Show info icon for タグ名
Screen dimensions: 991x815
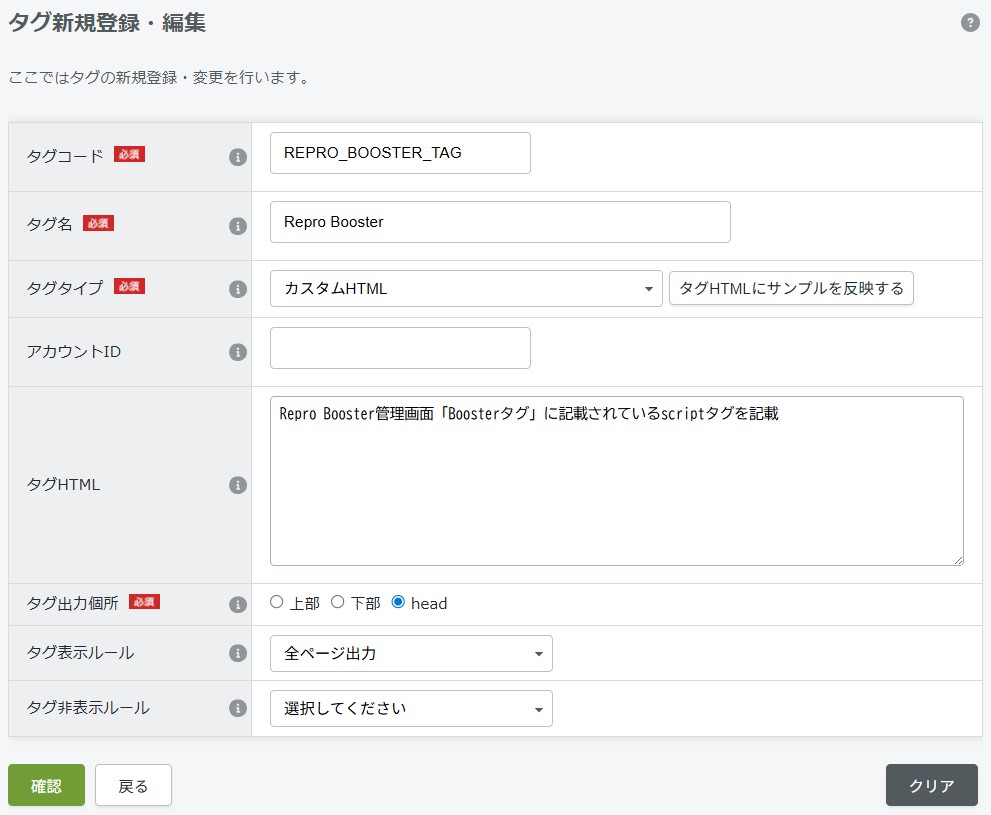238,226
